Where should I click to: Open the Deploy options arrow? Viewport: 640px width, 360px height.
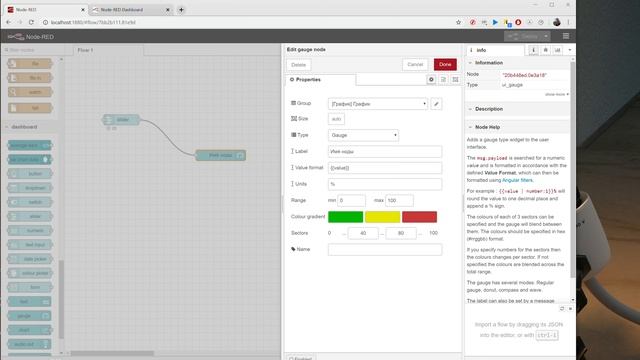coord(546,36)
